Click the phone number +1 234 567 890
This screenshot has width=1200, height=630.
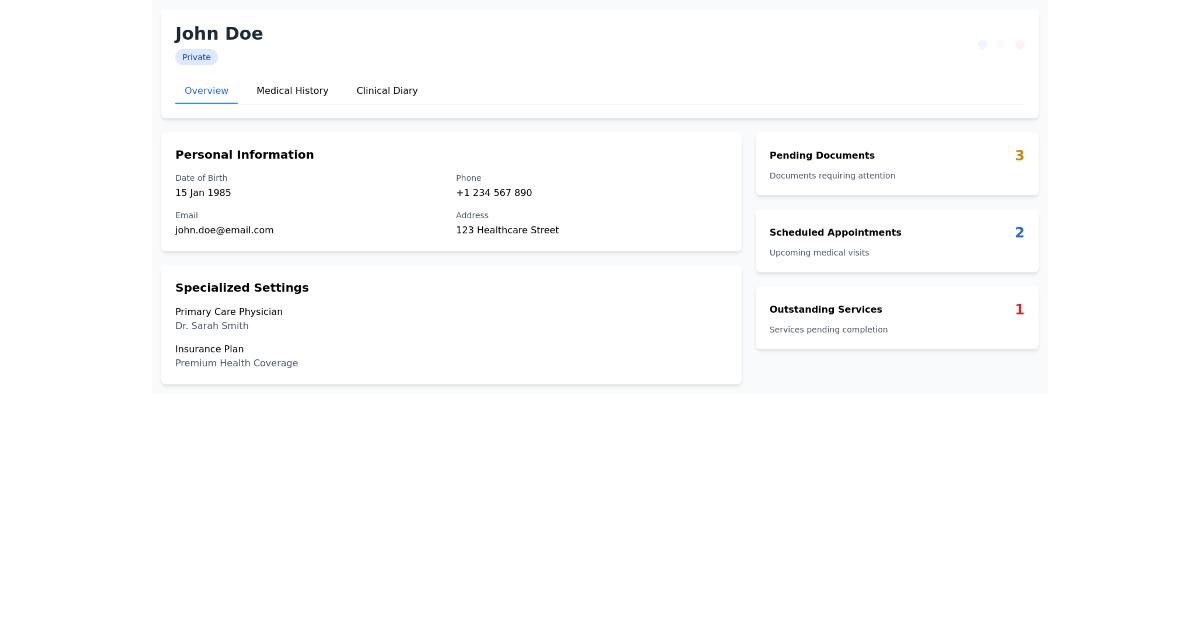(494, 192)
